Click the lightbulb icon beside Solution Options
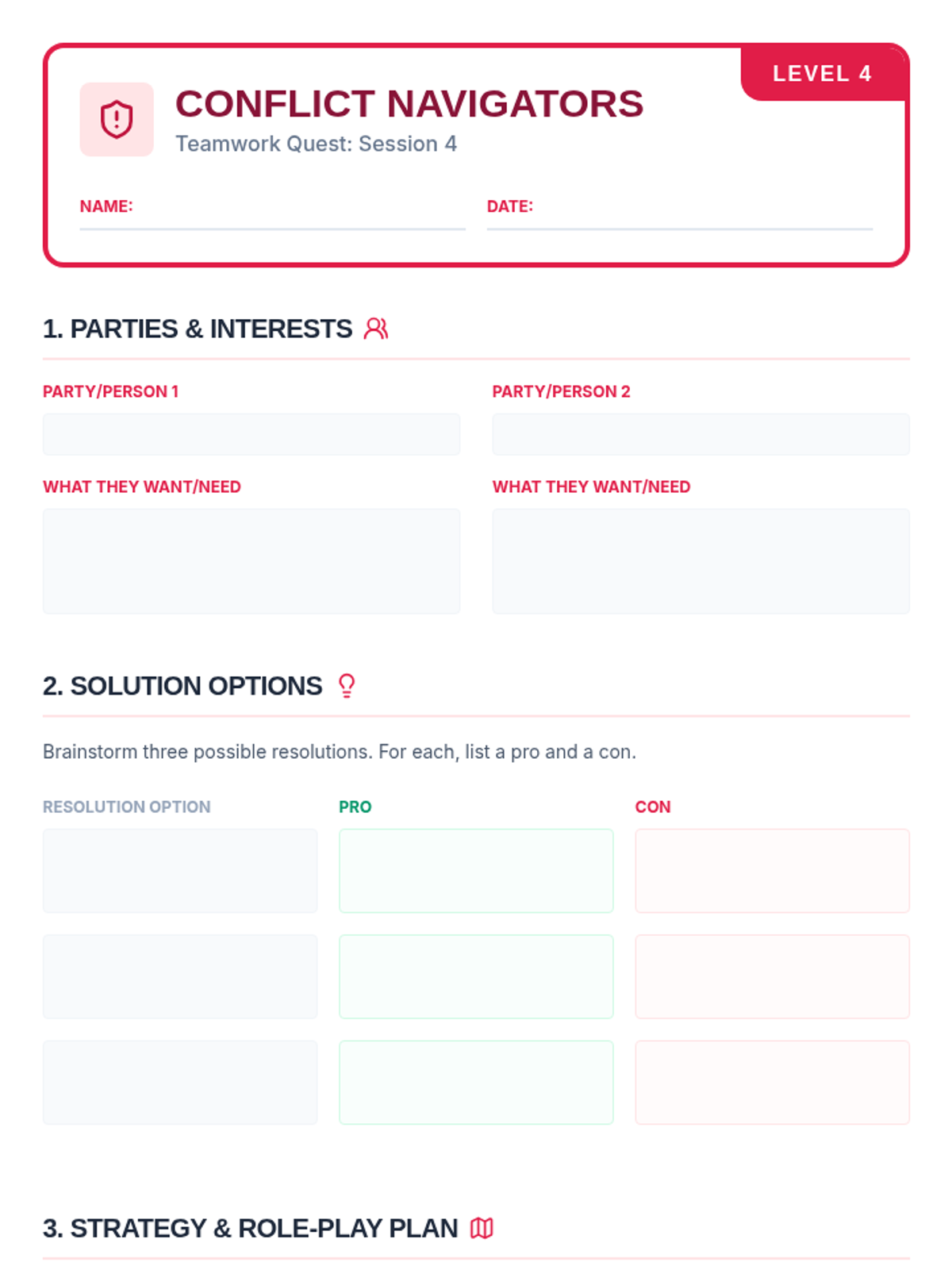This screenshot has width=952, height=1270. point(347,686)
